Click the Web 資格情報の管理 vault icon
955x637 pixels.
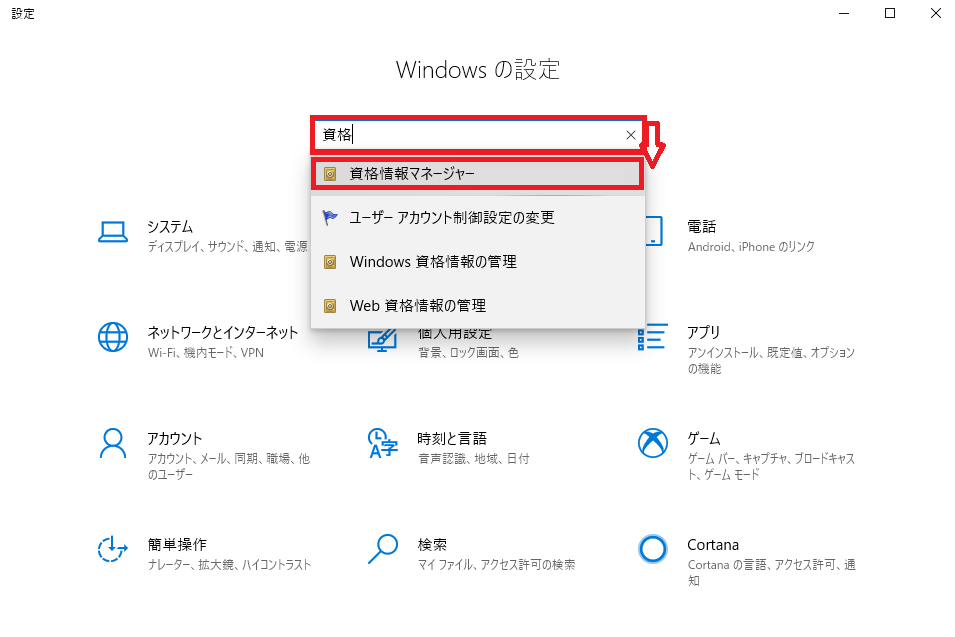pos(330,306)
